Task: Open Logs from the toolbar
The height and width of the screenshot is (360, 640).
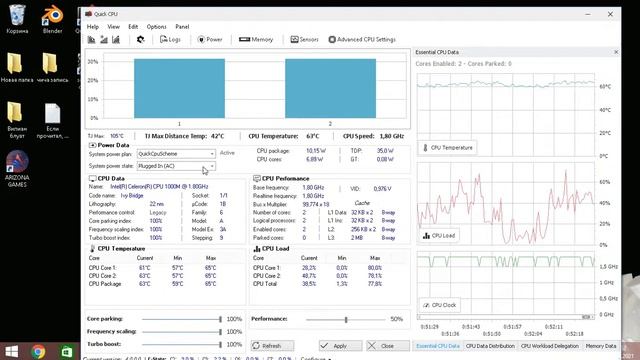Action: [170, 40]
